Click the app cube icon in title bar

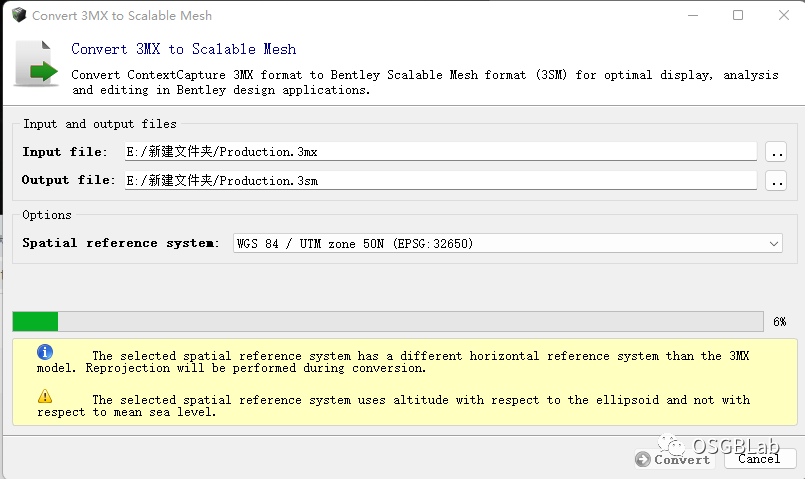coord(19,16)
